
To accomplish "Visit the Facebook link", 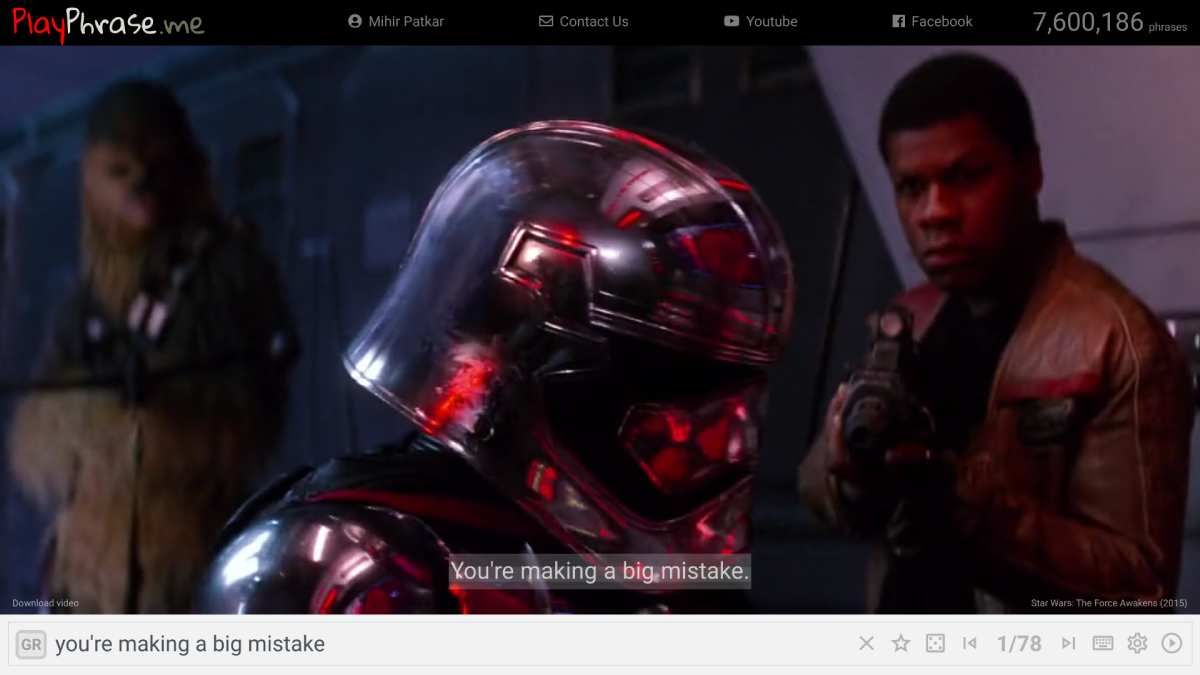I will (x=932, y=21).
